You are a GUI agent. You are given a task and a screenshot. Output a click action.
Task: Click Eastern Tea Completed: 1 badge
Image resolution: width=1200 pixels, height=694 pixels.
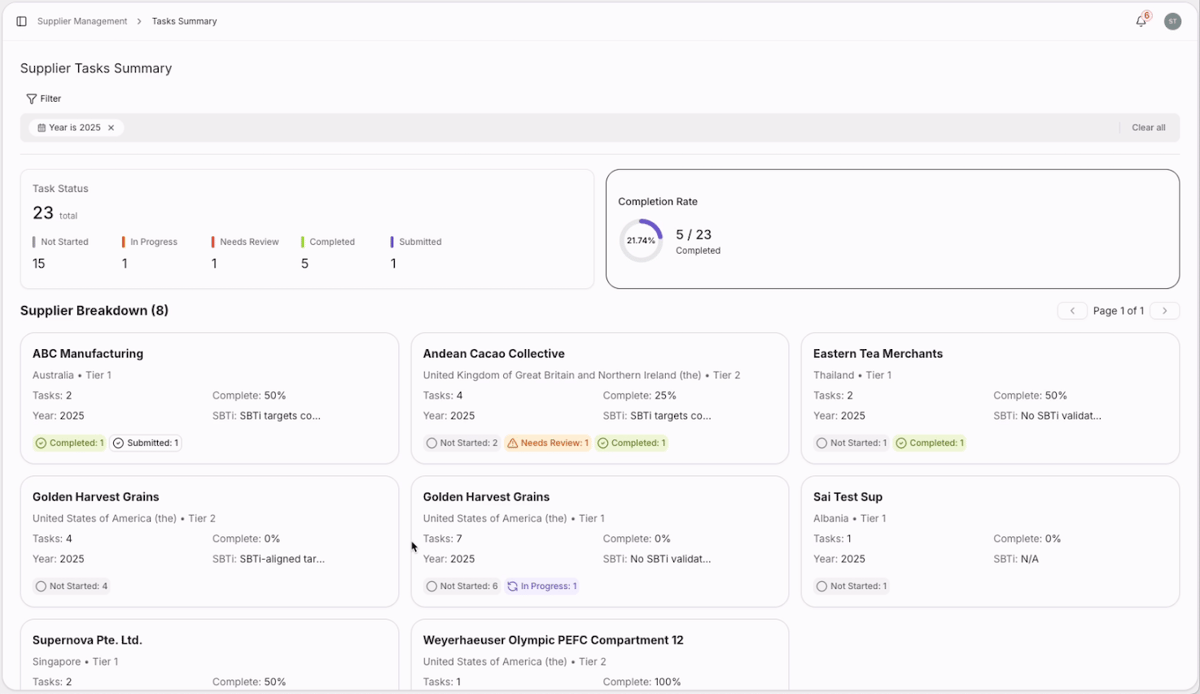[x=929, y=443]
